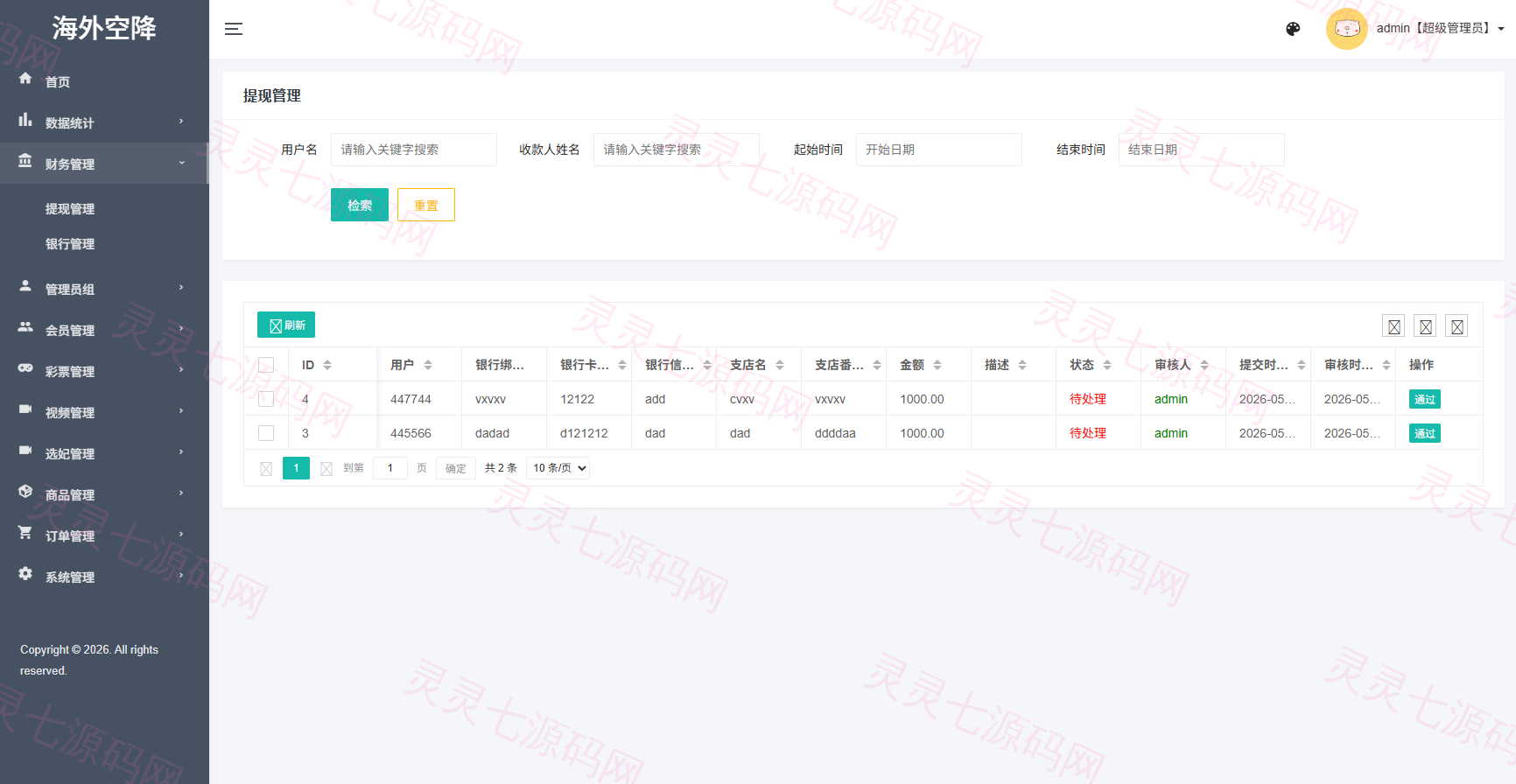1516x784 pixels.
Task: Click the admin avatar picture
Action: [1346, 29]
